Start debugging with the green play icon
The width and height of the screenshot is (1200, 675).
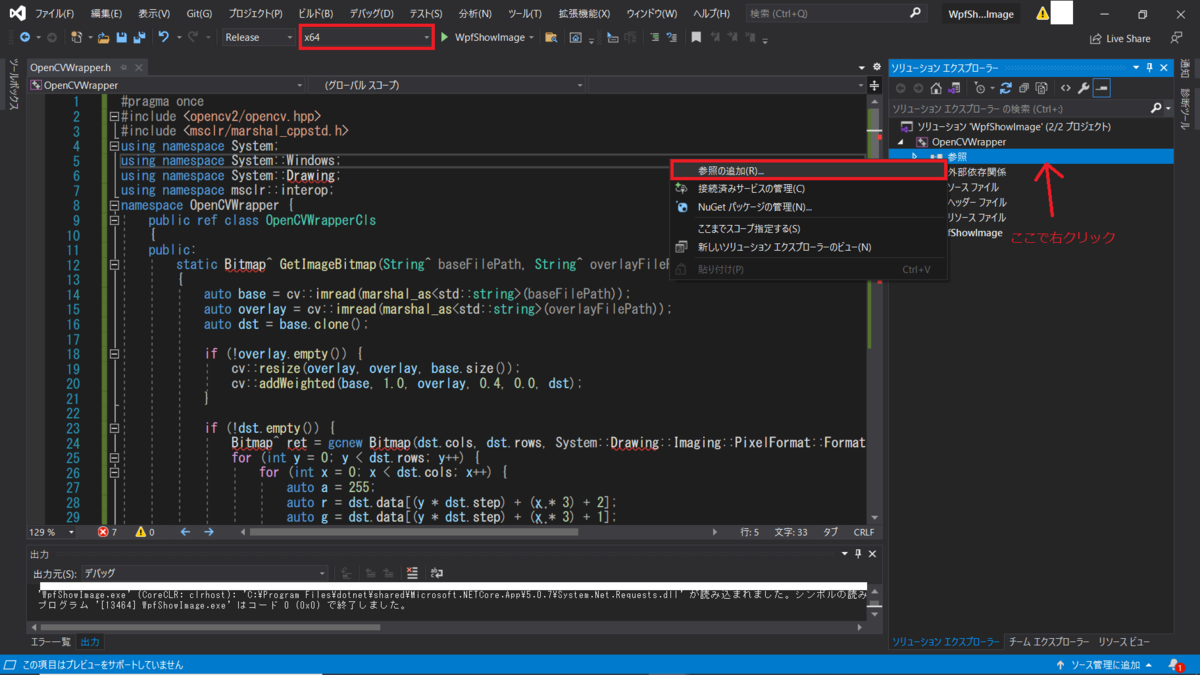click(x=446, y=37)
